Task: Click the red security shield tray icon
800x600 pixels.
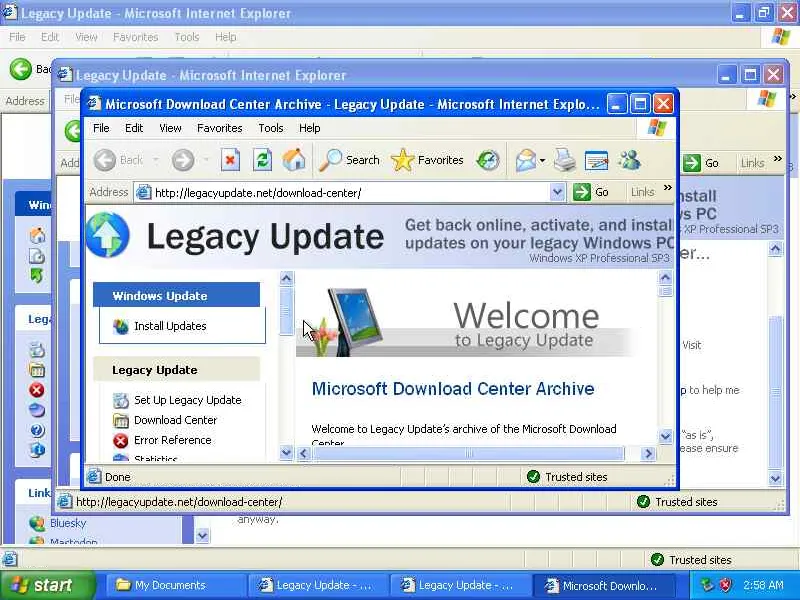Action: pos(726,585)
